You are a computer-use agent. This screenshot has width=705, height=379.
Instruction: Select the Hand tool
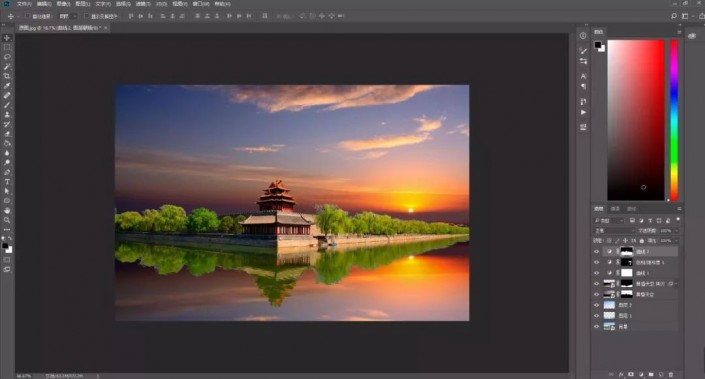pos(7,210)
